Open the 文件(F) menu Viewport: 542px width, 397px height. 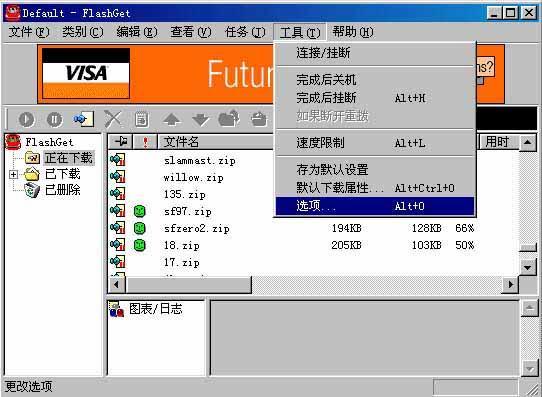(x=29, y=32)
